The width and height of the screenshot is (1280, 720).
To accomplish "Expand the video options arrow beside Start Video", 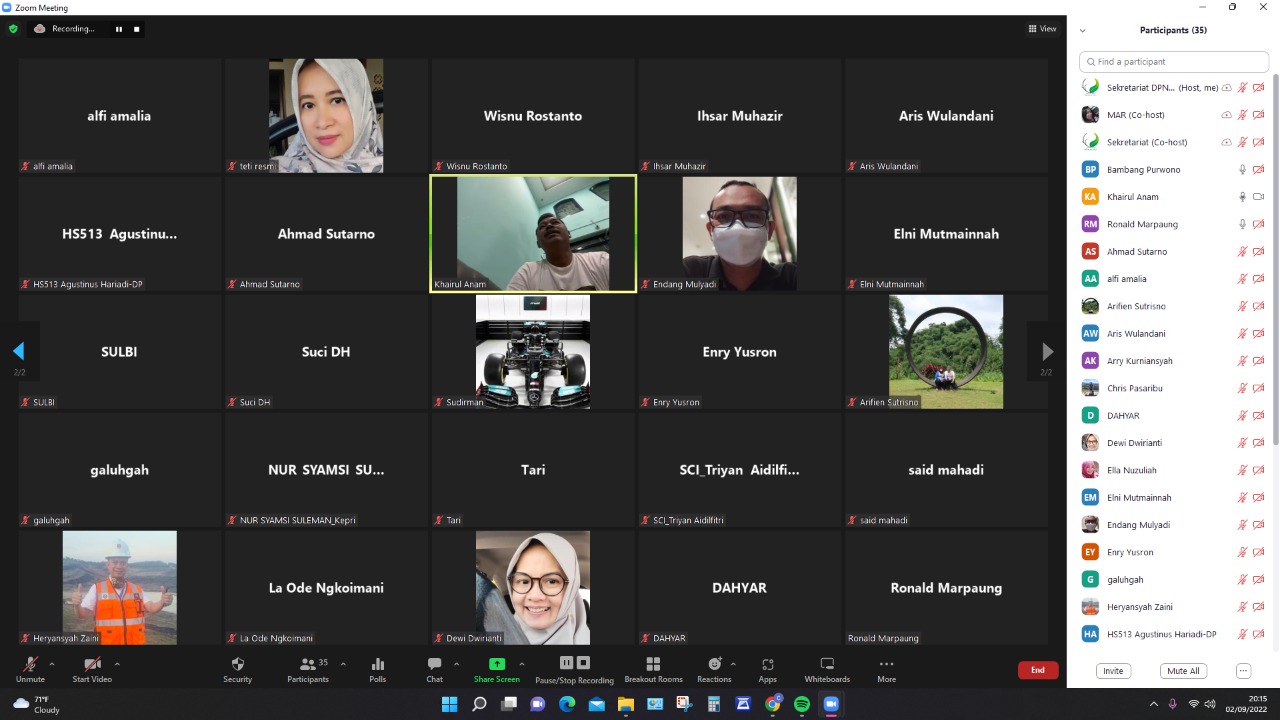I will (117, 664).
